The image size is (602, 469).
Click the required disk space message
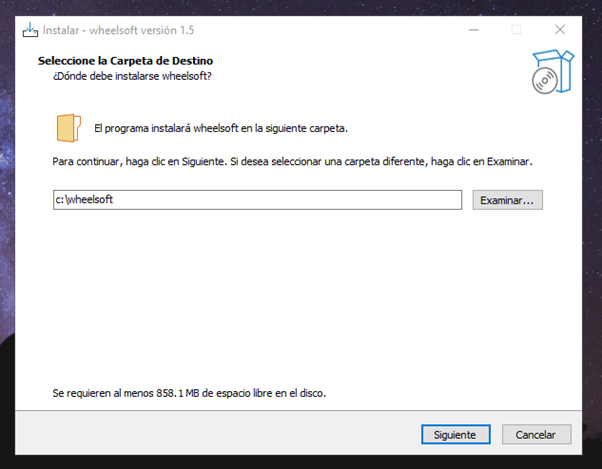click(189, 393)
